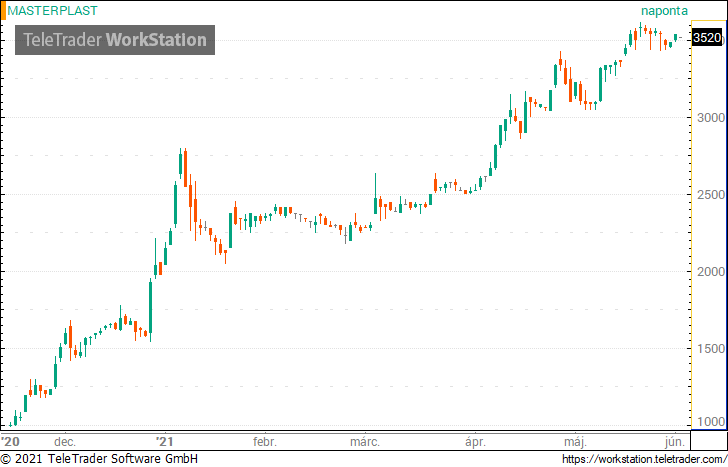Image resolution: width=728 pixels, height=467 pixels.
Task: Click the 'dec.' month label
Action: click(x=65, y=441)
